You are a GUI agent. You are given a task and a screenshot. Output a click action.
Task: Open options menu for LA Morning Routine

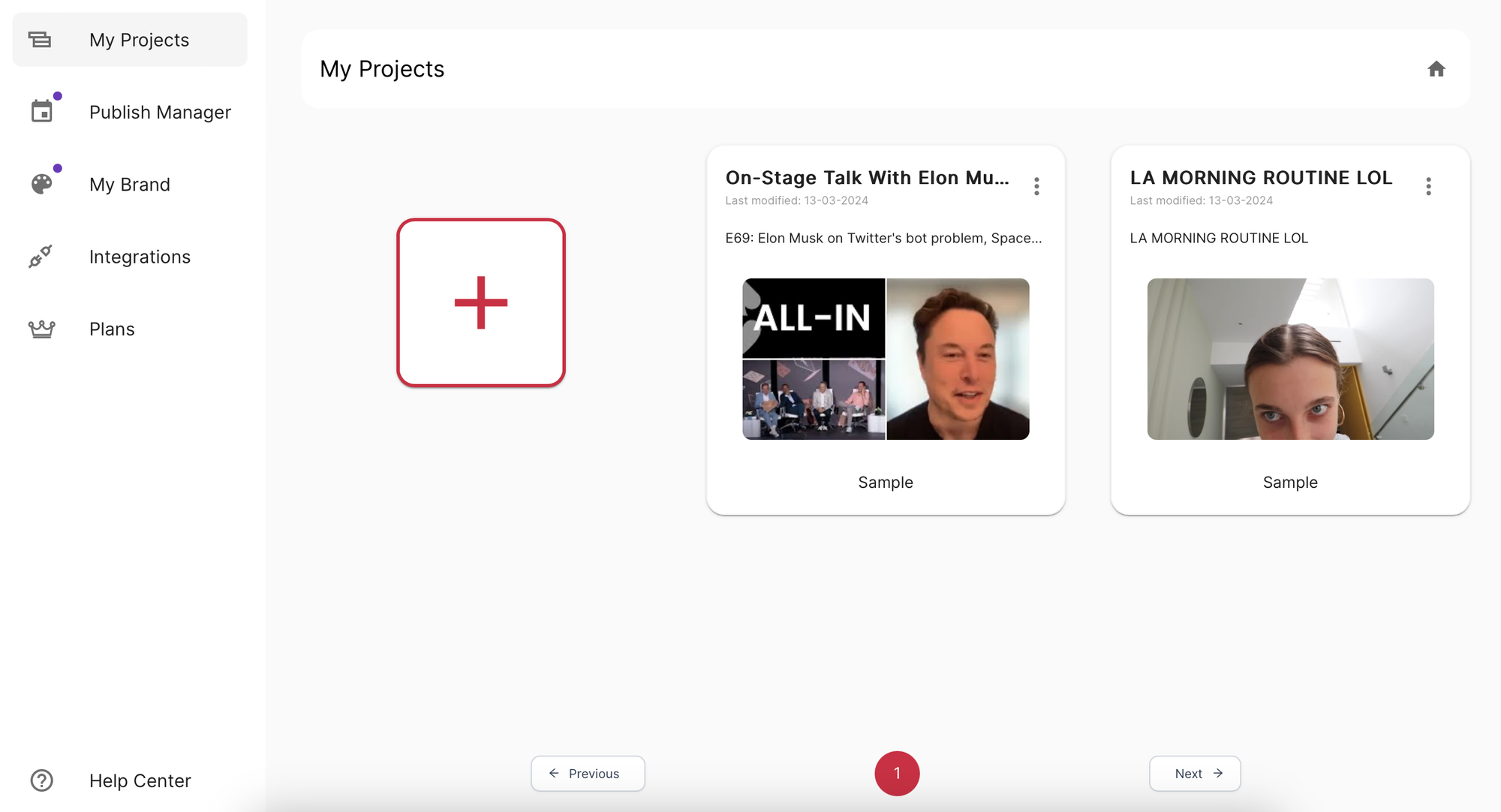pyautogui.click(x=1428, y=186)
